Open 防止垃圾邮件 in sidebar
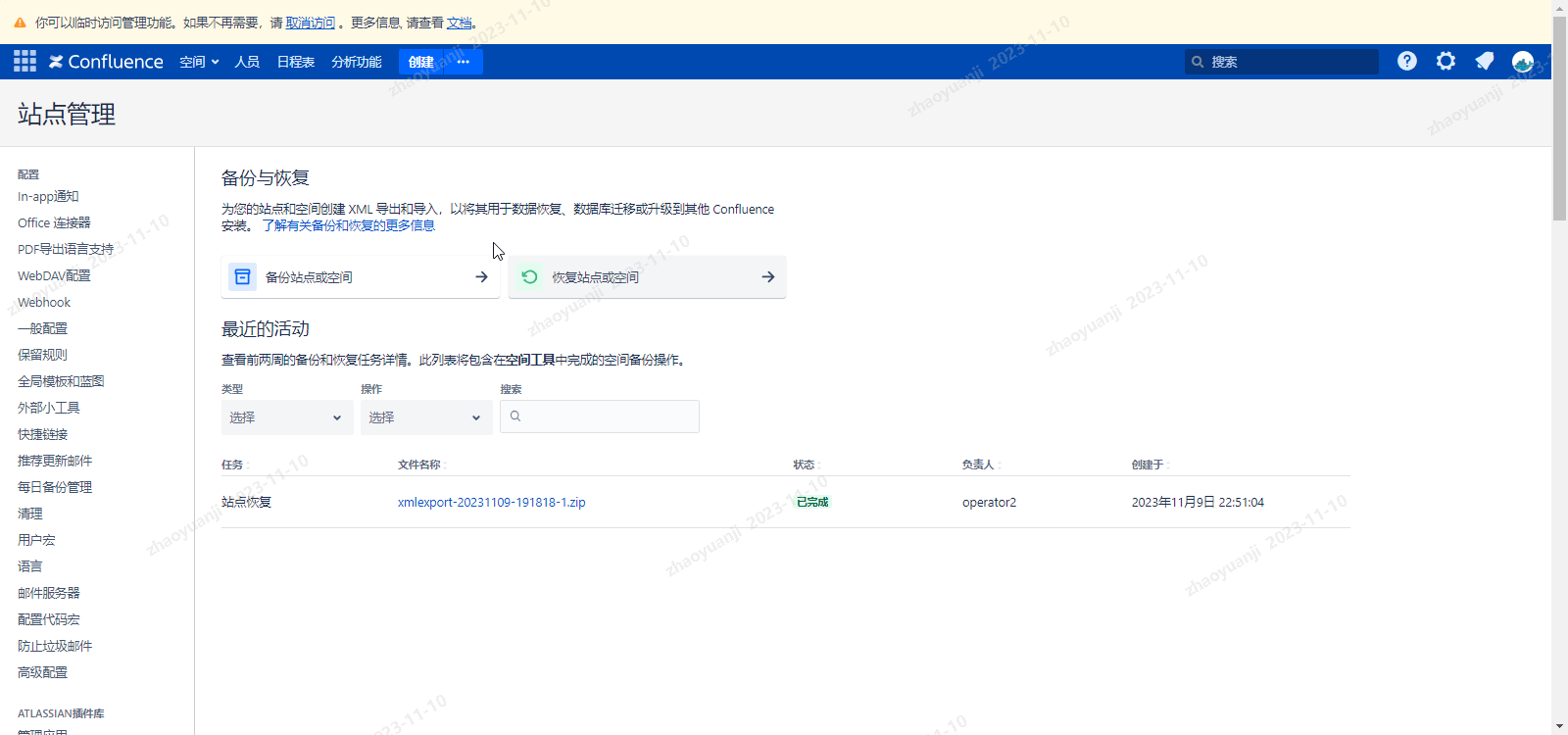The width and height of the screenshot is (1568, 735). [x=55, y=647]
